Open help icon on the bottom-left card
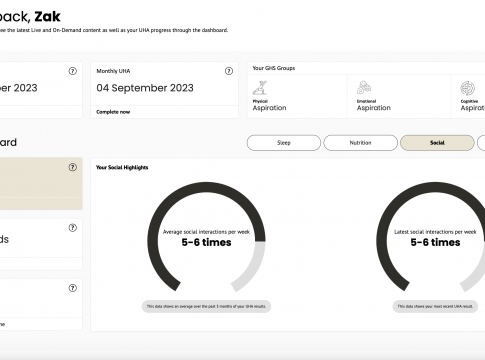Image resolution: width=485 pixels, height=360 pixels. [x=73, y=288]
